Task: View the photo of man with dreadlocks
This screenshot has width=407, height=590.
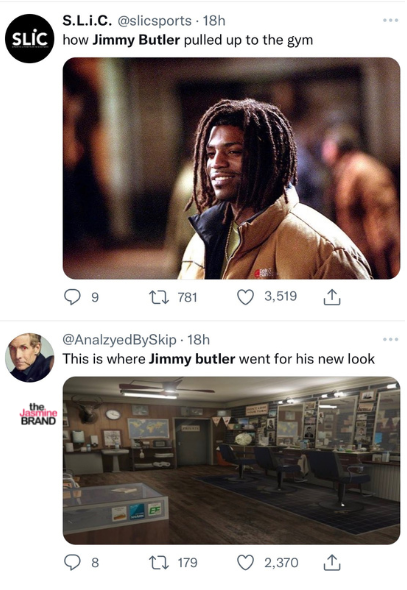Action: pos(231,168)
